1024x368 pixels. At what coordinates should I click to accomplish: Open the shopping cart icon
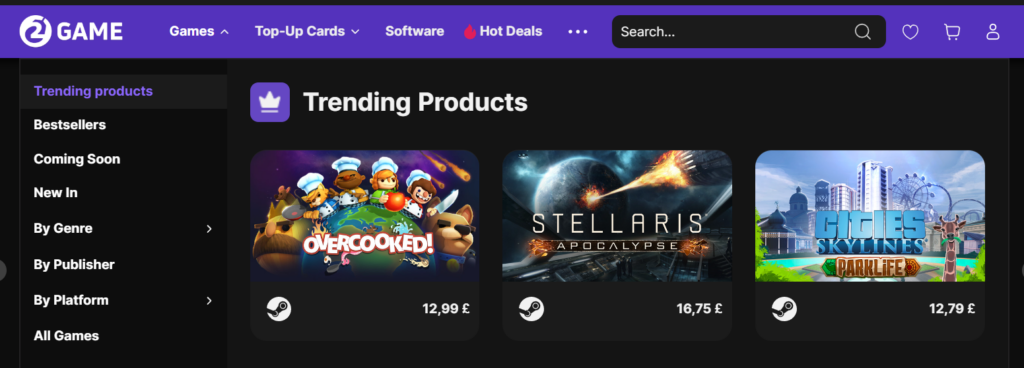tap(952, 31)
